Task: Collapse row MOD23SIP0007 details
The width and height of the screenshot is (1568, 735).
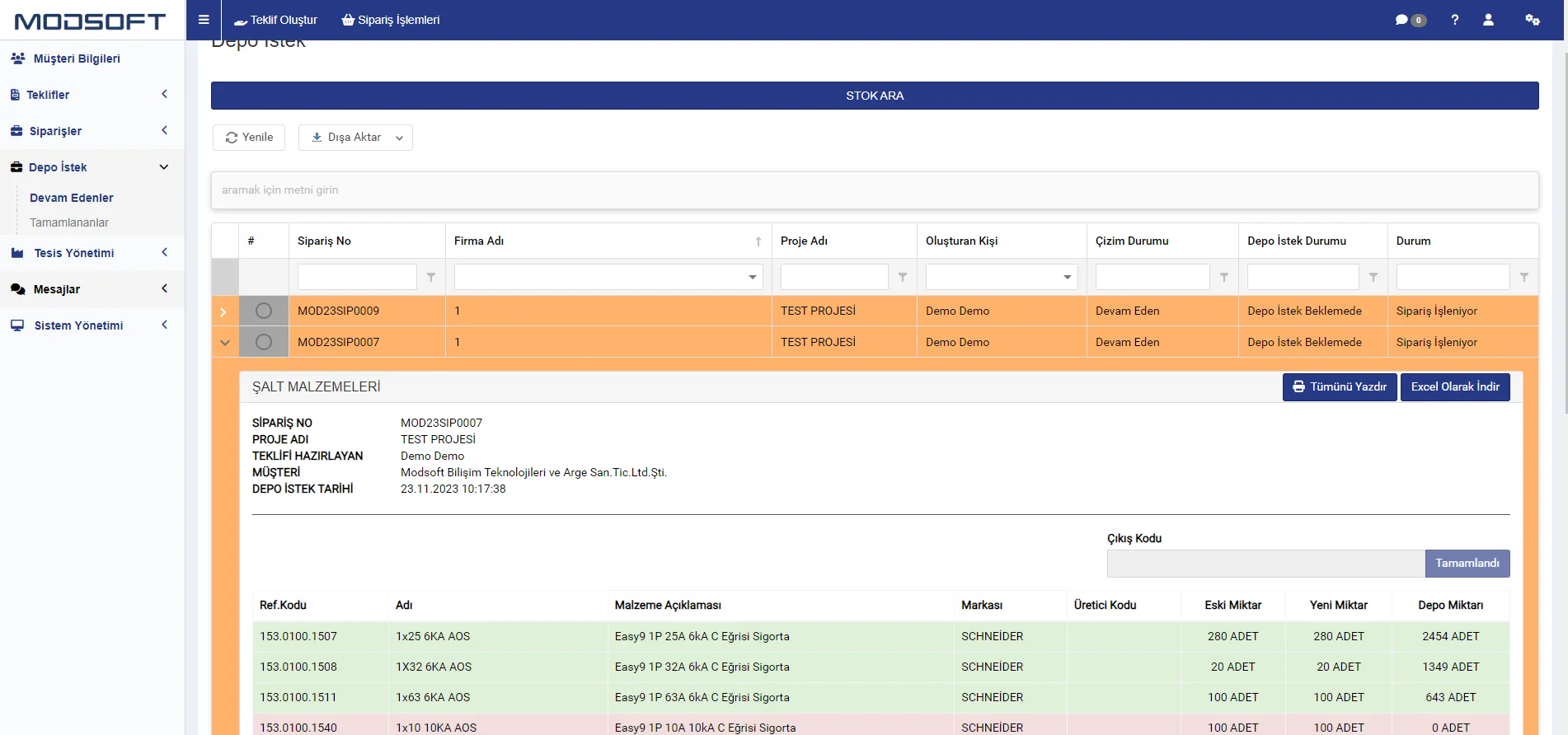Action: pos(225,343)
